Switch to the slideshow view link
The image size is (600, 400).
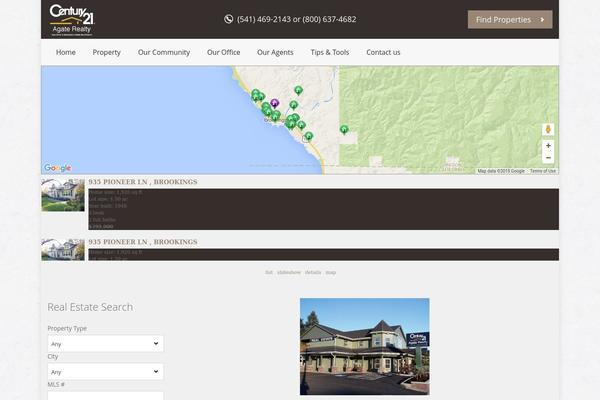(x=289, y=273)
